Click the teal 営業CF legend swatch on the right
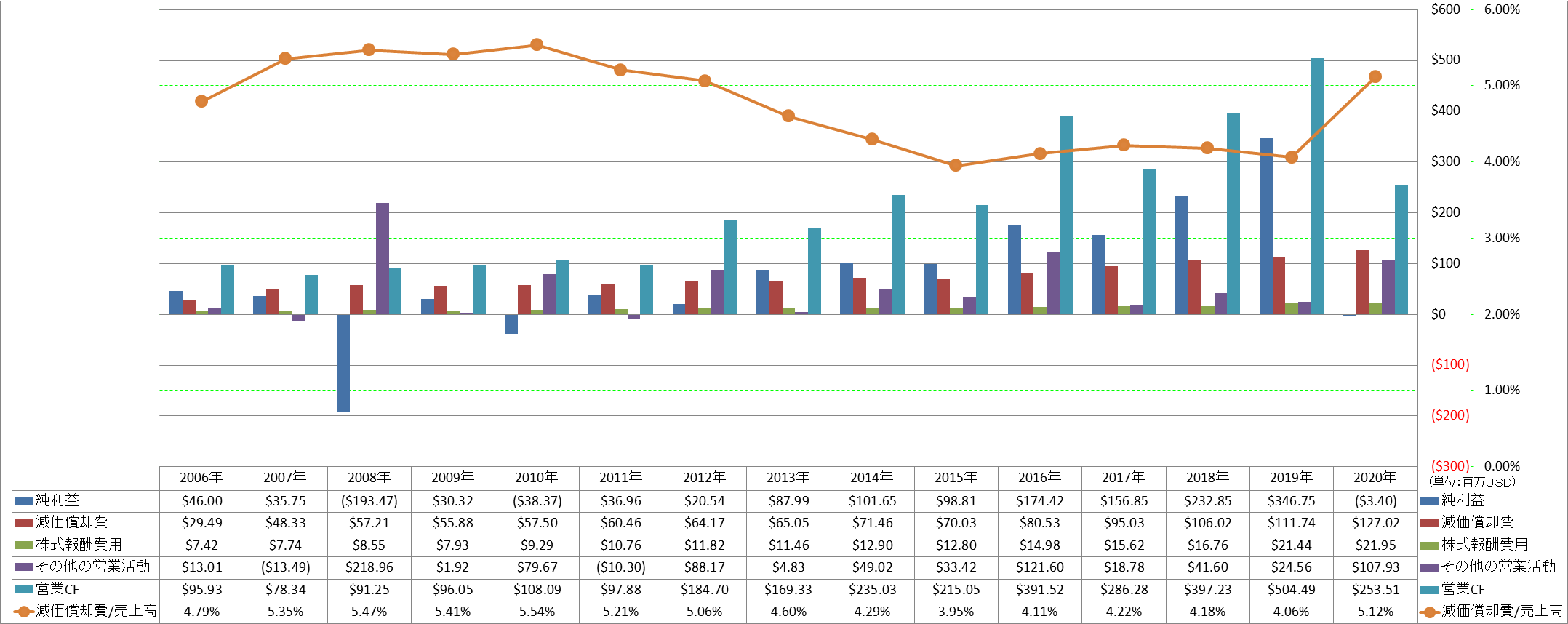The image size is (1568, 624). point(1429,590)
